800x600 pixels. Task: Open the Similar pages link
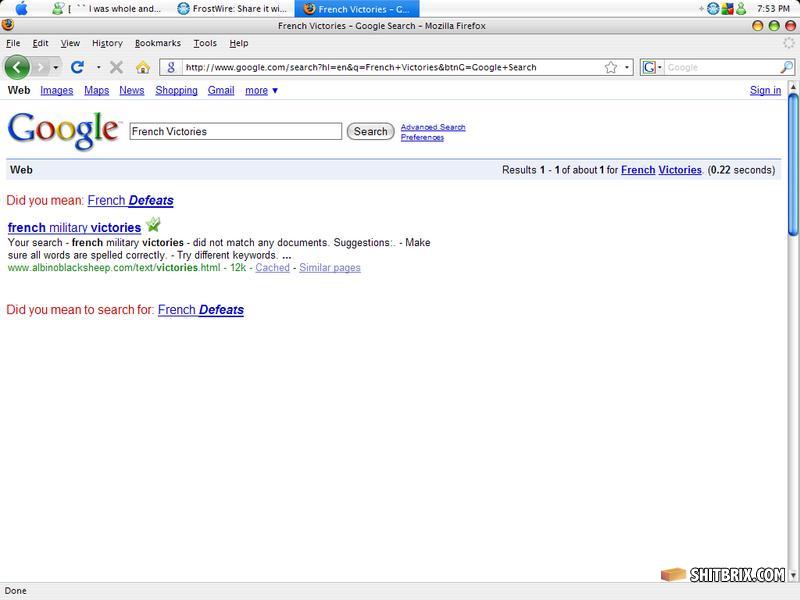(330, 267)
